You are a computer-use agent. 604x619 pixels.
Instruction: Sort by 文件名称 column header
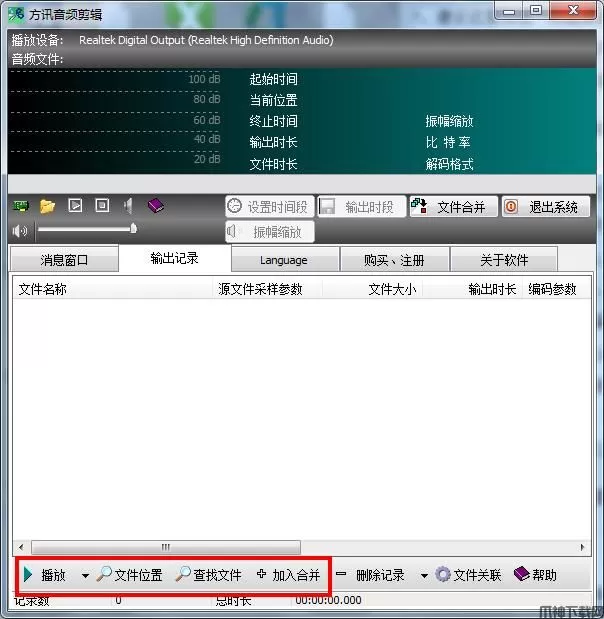[113, 289]
